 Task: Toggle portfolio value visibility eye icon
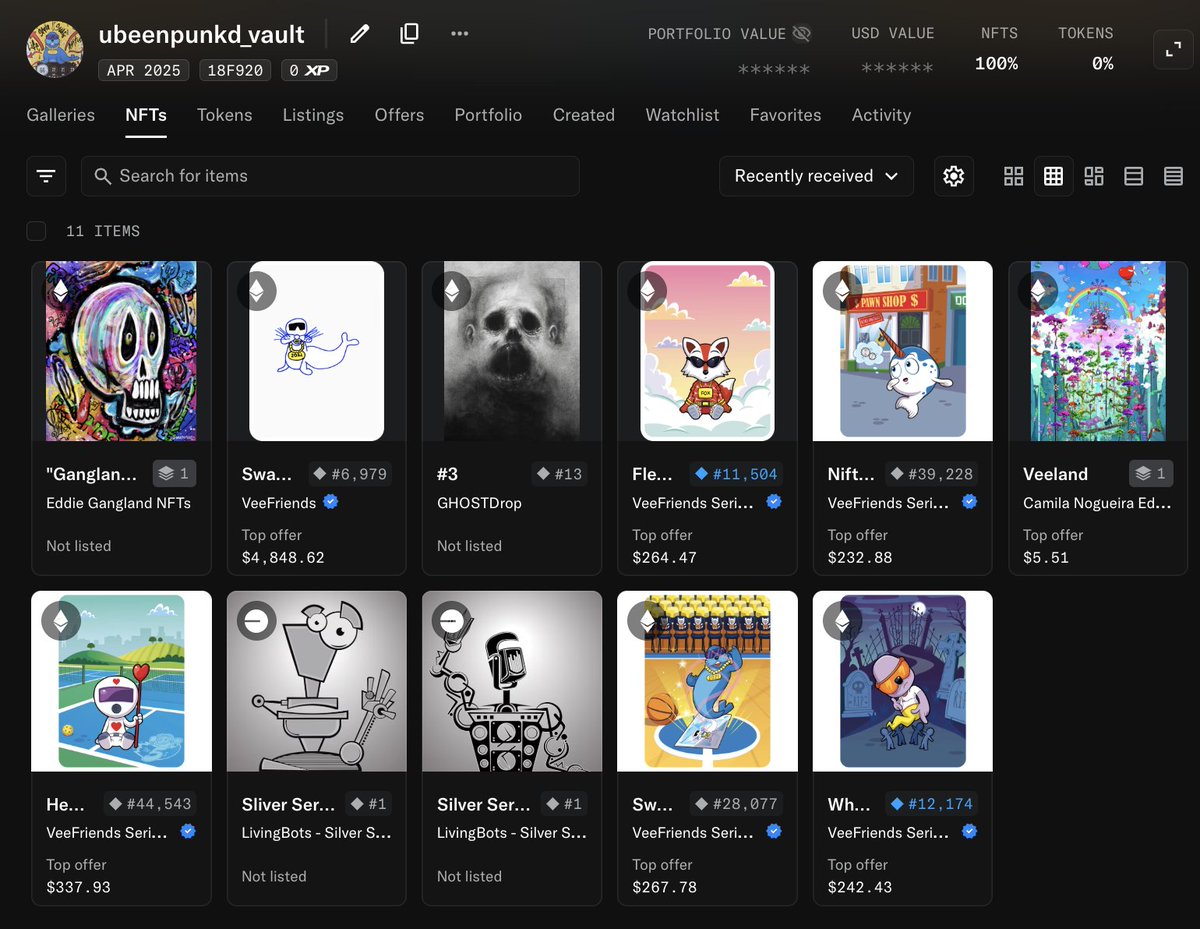[x=801, y=34]
